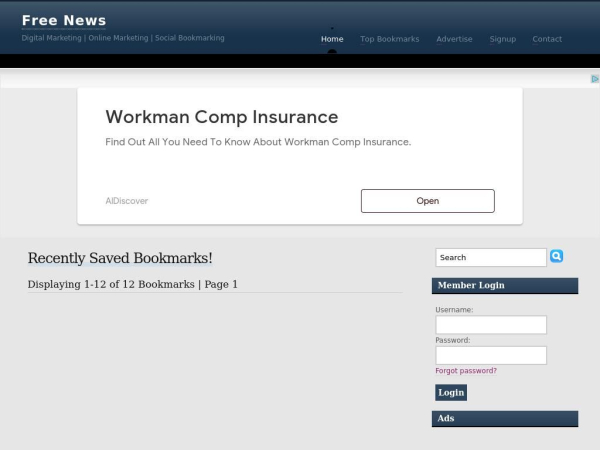The image size is (600, 450).
Task: Click into the Username field
Action: 490,325
